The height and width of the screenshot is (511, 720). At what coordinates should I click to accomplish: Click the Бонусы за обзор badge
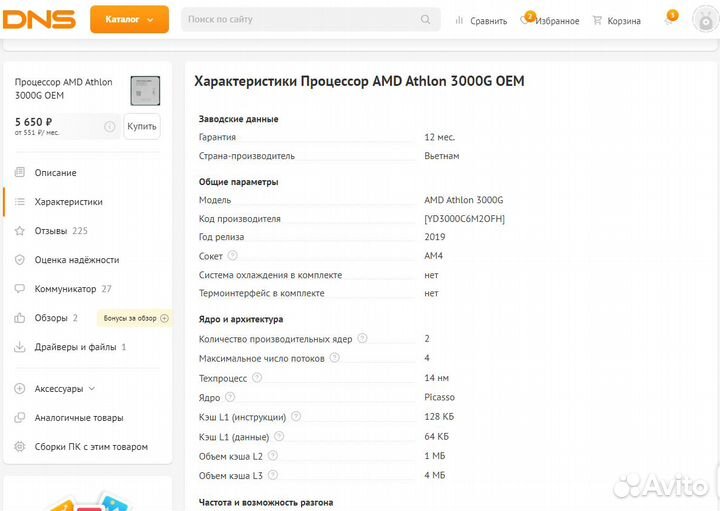134,318
